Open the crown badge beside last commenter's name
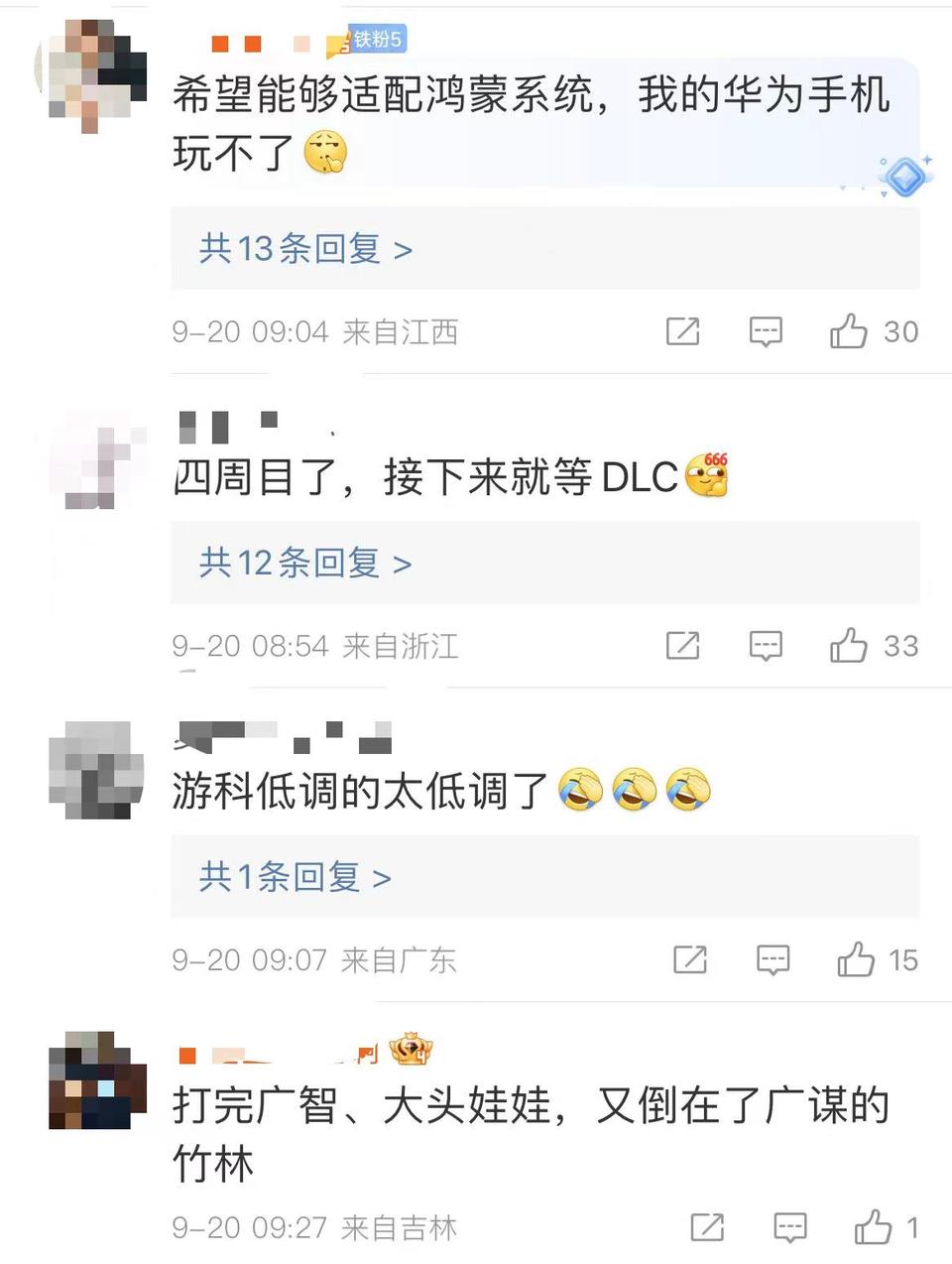952x1264 pixels. click(x=411, y=1048)
